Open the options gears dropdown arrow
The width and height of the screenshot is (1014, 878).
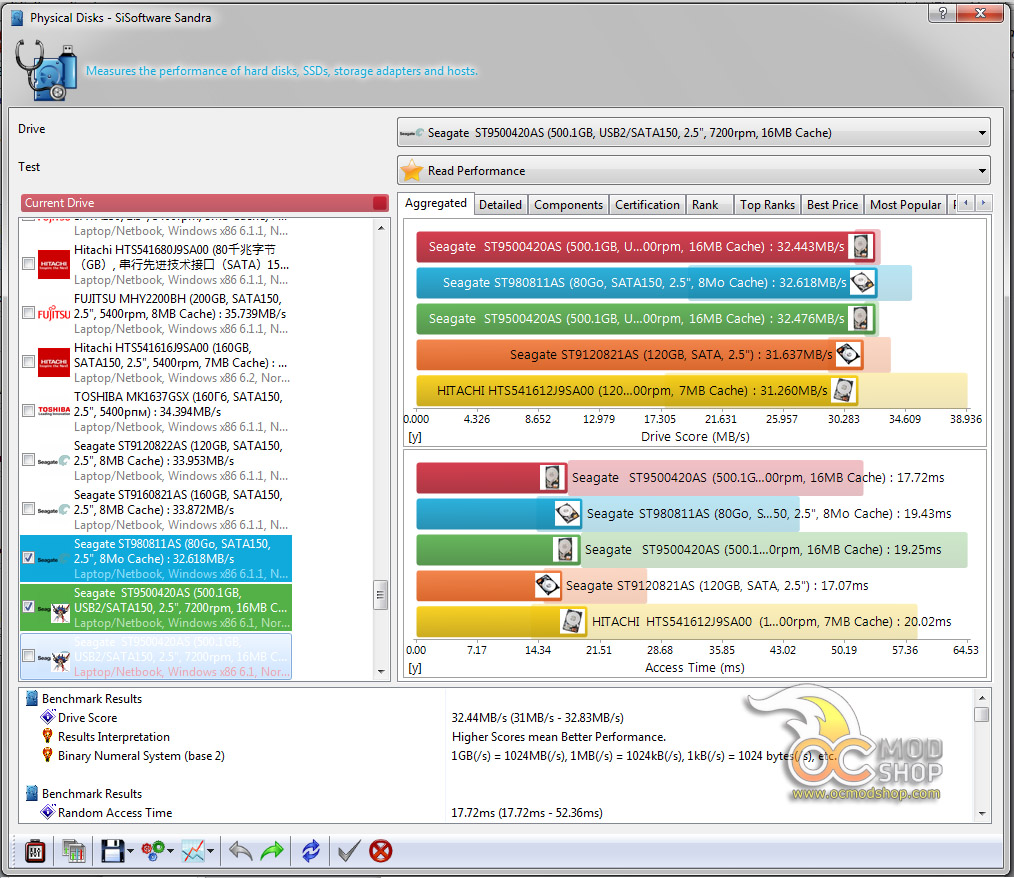(170, 851)
